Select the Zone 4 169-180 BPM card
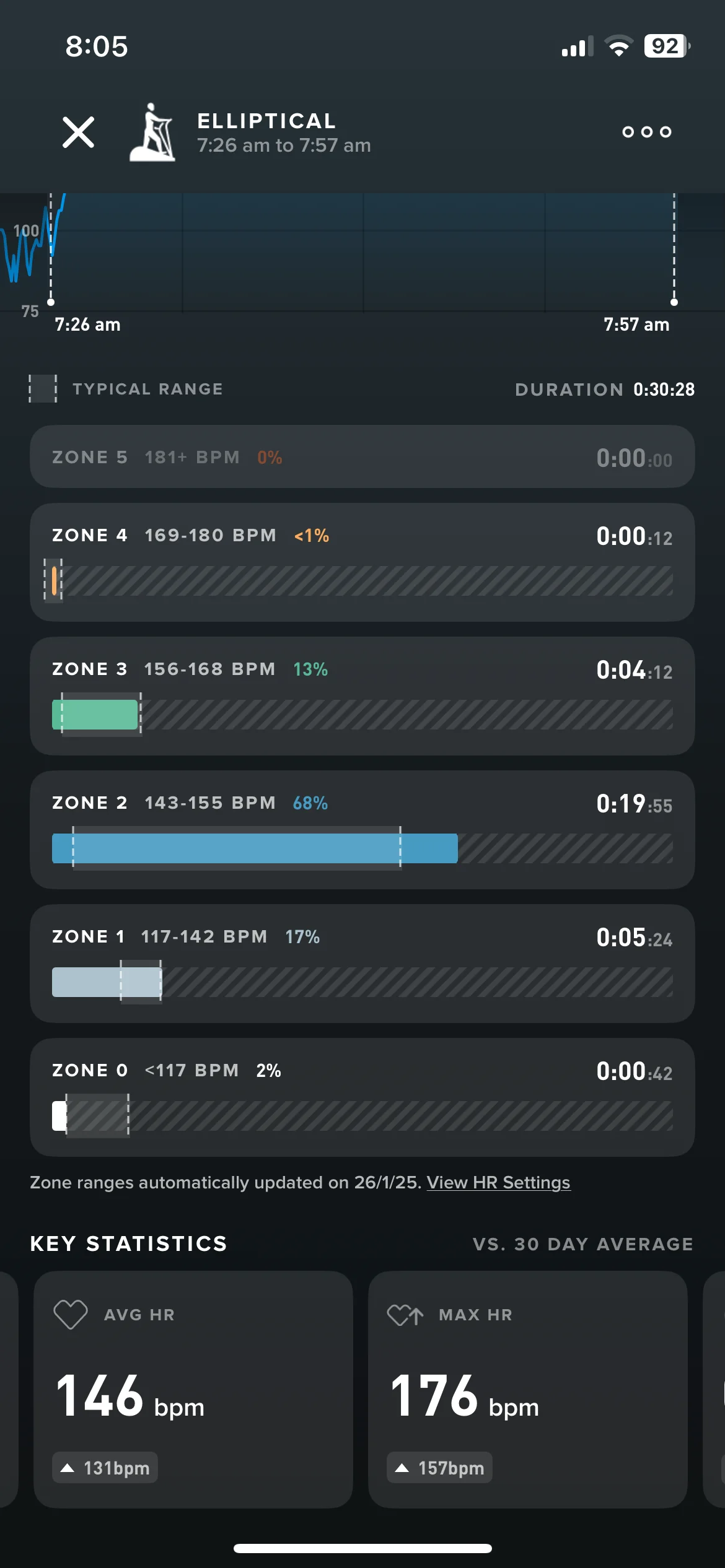The width and height of the screenshot is (725, 1568). 362,562
